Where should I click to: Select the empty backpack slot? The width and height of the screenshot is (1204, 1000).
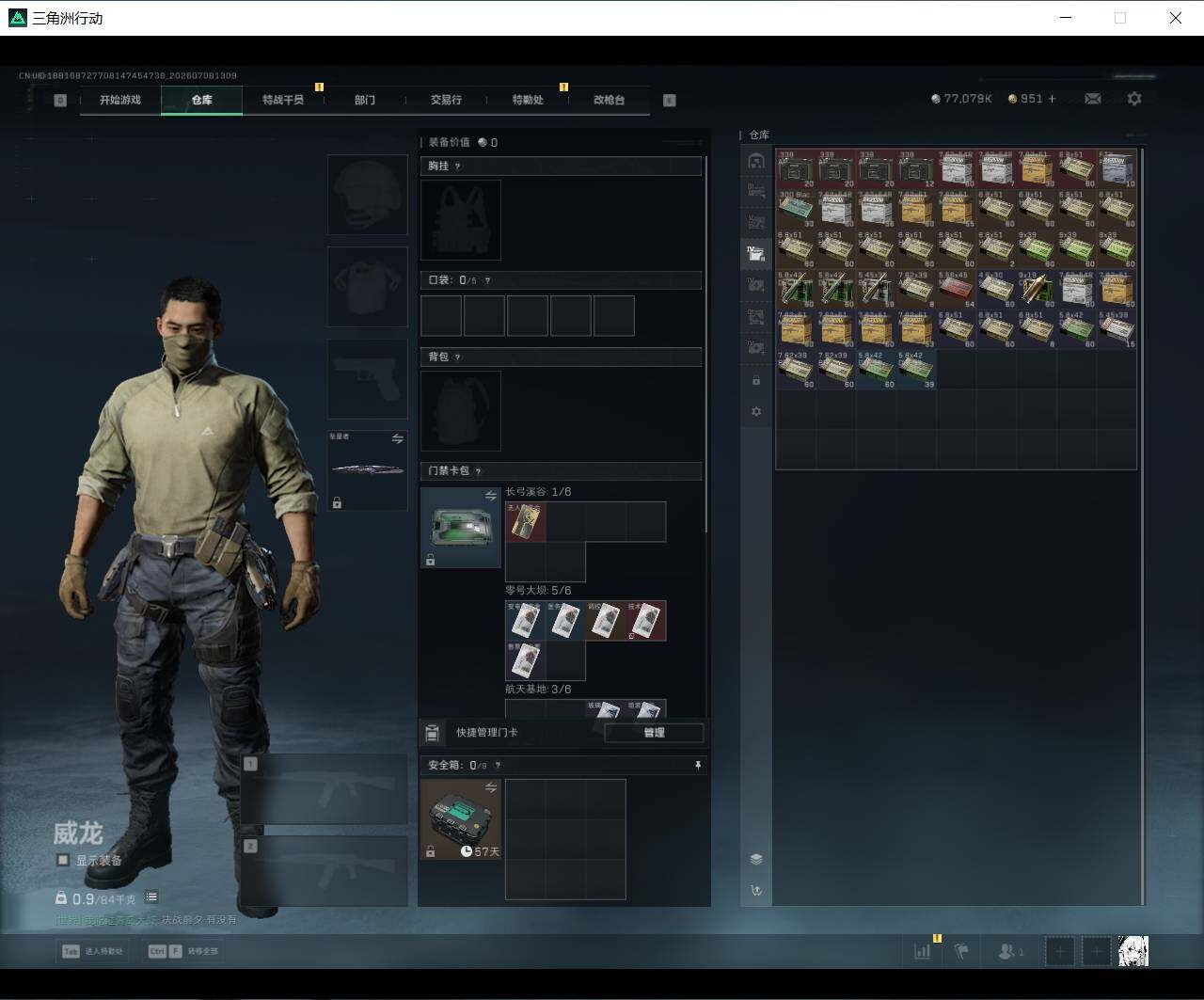click(460, 410)
